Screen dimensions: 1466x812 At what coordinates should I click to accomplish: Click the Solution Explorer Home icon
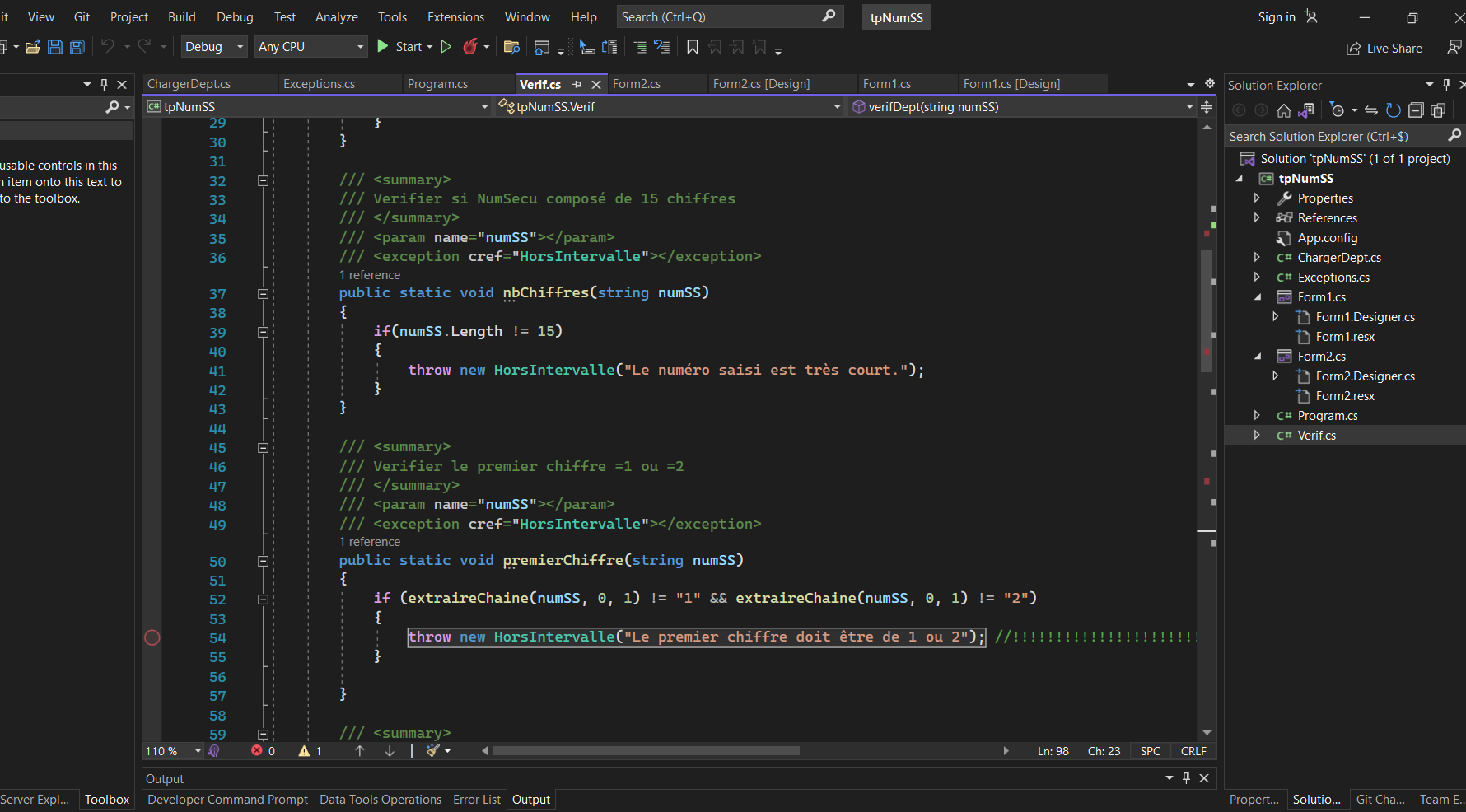pos(1283,110)
